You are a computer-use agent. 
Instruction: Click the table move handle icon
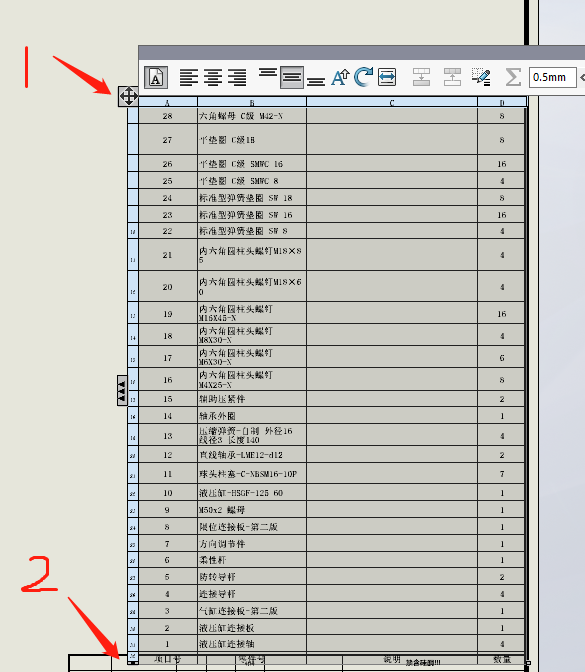click(x=128, y=96)
